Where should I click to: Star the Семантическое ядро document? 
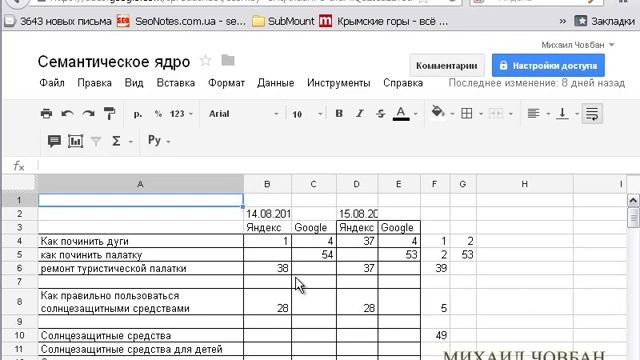point(206,61)
